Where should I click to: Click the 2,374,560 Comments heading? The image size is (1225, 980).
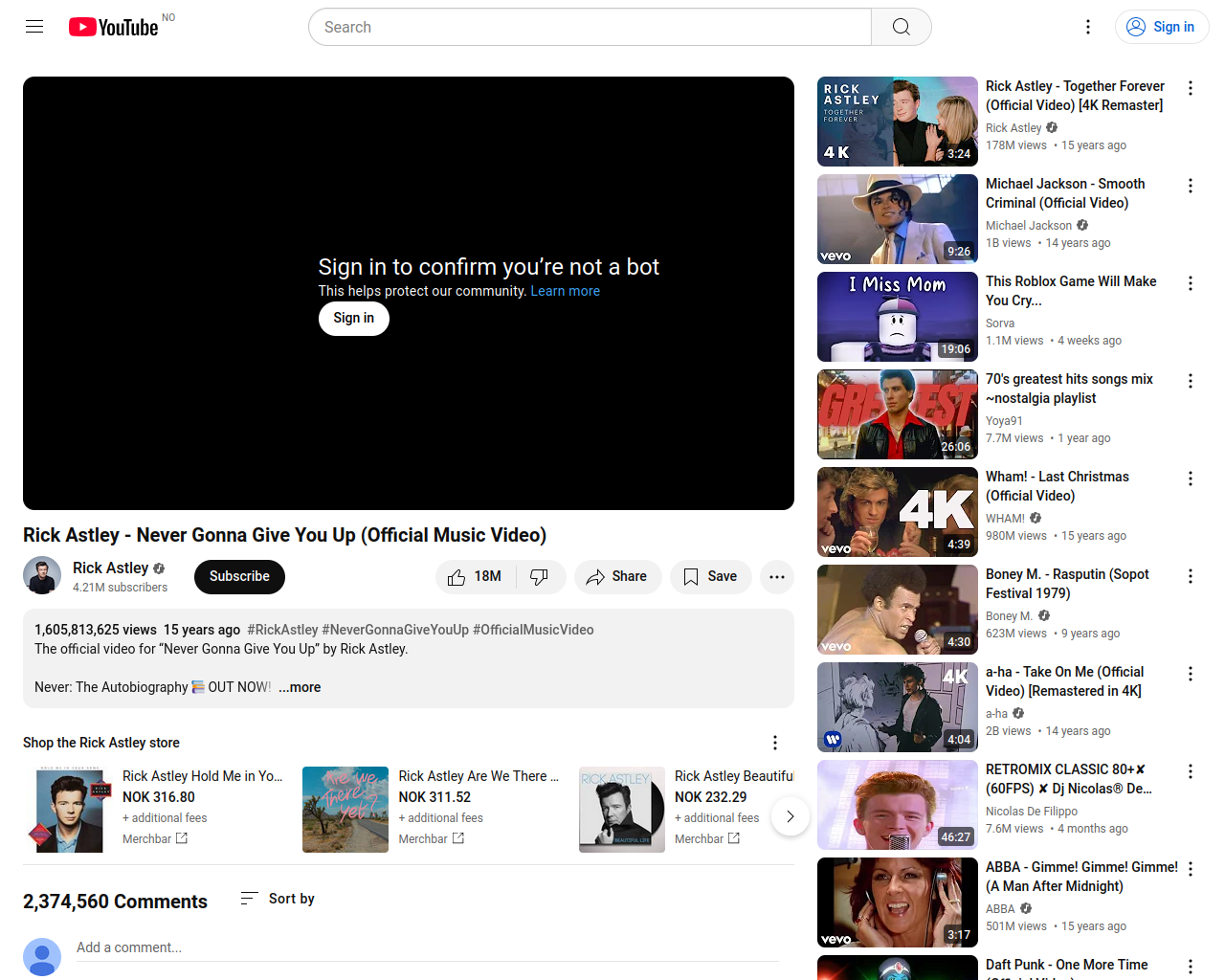(115, 902)
